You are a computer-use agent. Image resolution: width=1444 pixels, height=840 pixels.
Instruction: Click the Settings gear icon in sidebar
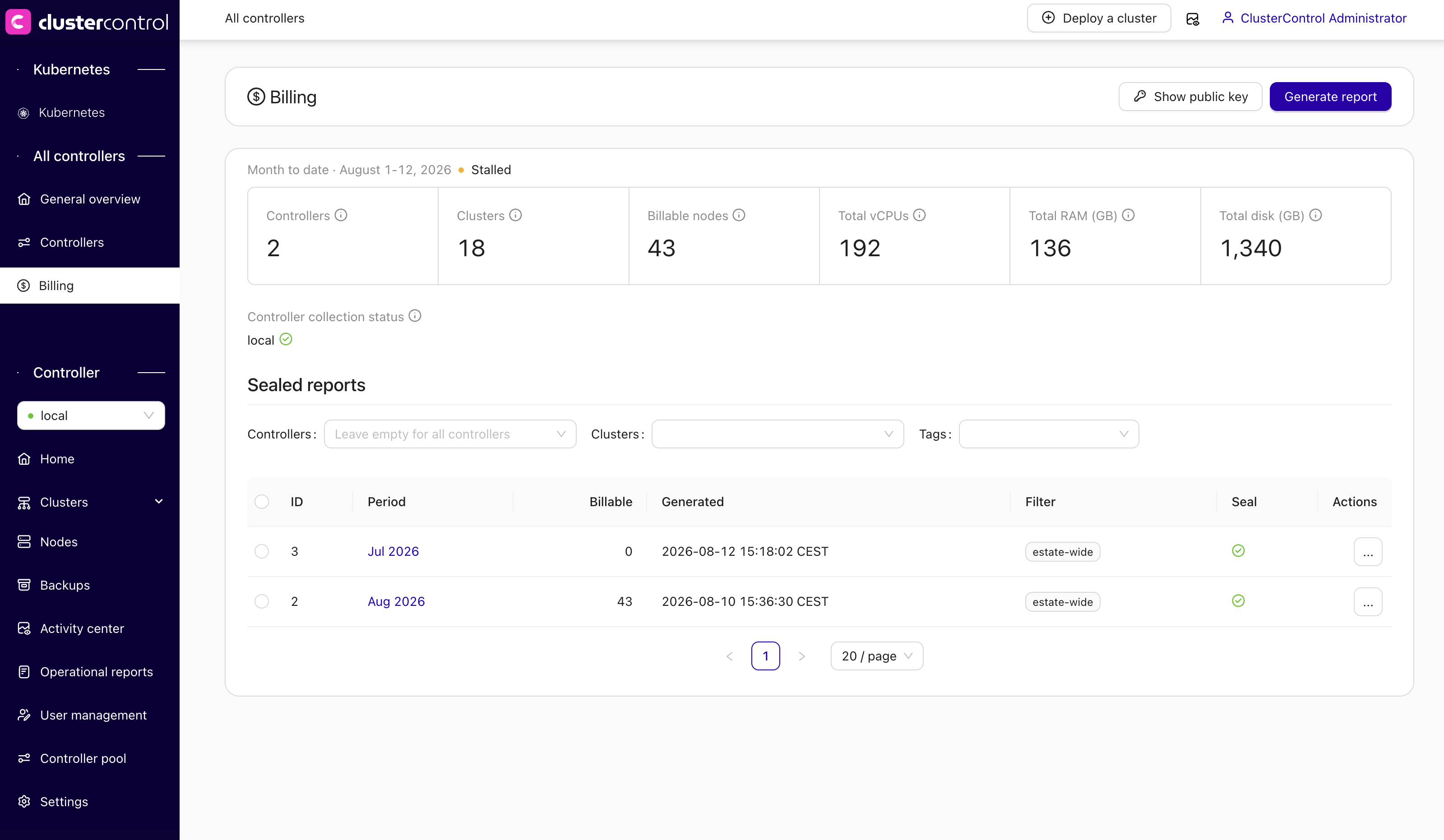pos(24,802)
